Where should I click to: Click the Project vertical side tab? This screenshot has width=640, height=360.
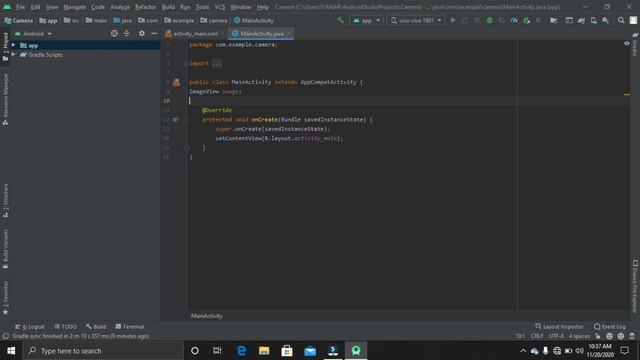pyautogui.click(x=5, y=47)
